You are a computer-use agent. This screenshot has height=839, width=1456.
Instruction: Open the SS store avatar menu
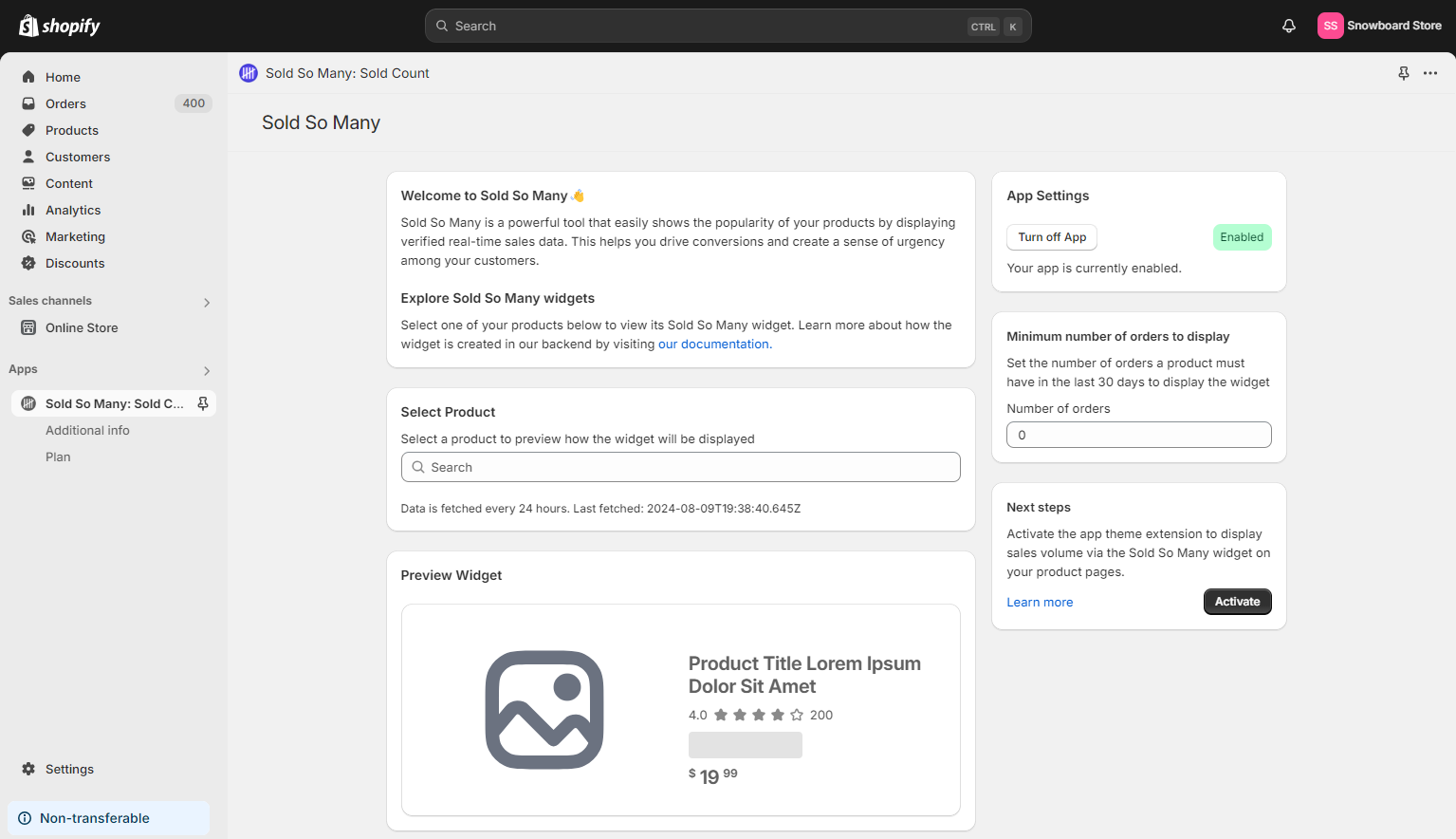[x=1330, y=26]
